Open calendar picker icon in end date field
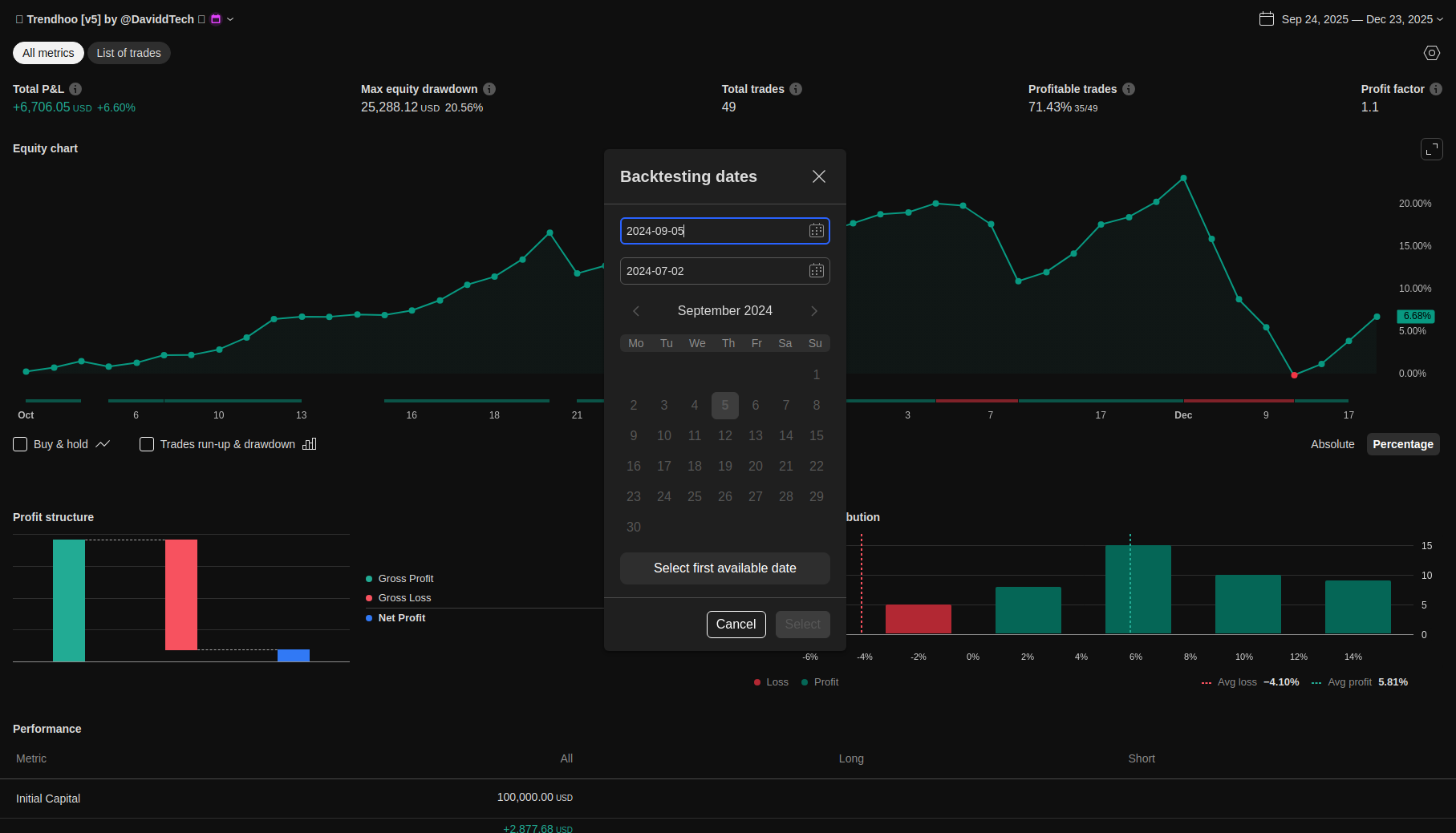Screen dimensions: 1456x833 816,271
